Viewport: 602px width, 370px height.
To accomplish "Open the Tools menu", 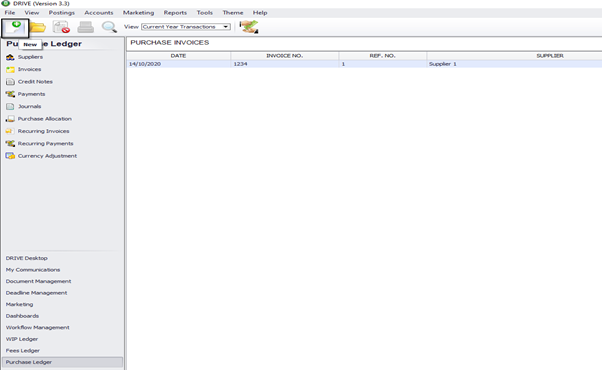I will tap(205, 13).
